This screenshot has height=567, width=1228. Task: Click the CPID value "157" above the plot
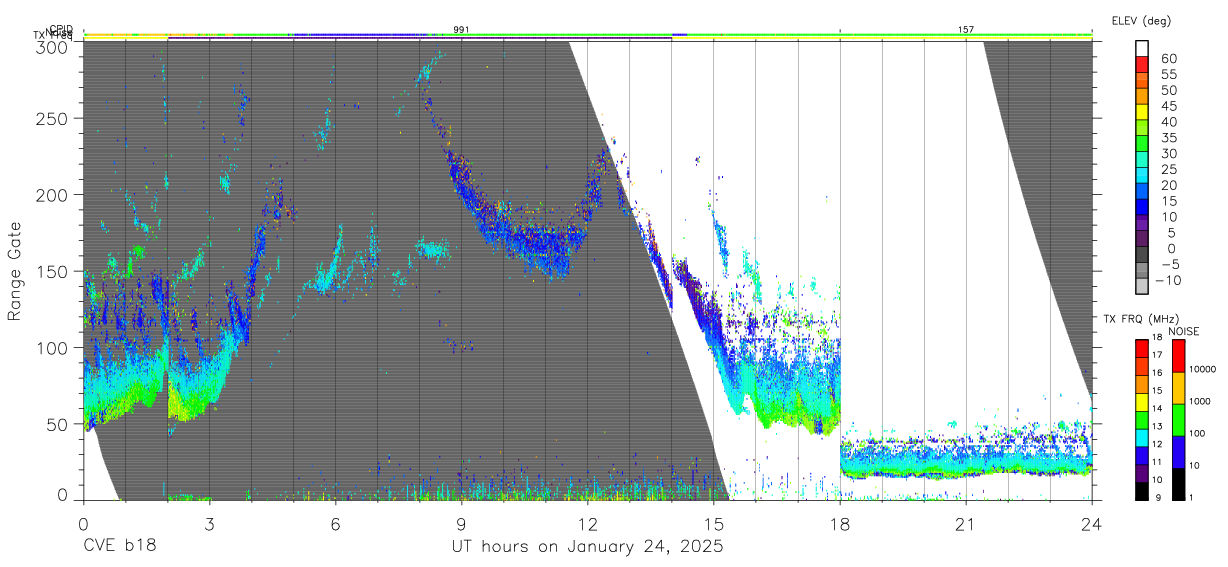click(x=965, y=30)
